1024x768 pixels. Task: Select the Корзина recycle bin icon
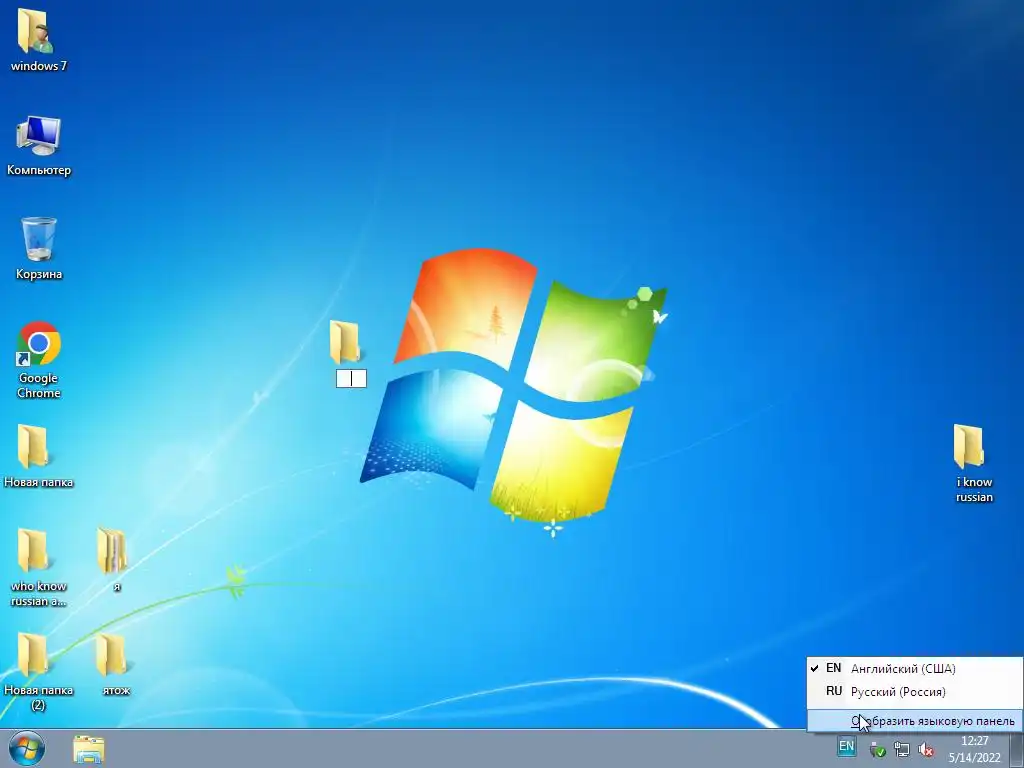pos(39,239)
